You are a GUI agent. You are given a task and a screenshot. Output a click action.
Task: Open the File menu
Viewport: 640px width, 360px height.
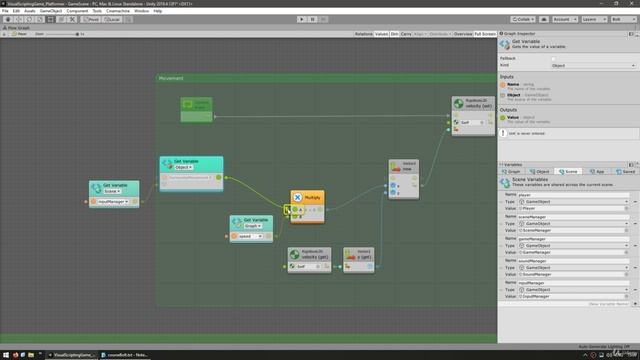click(x=5, y=11)
